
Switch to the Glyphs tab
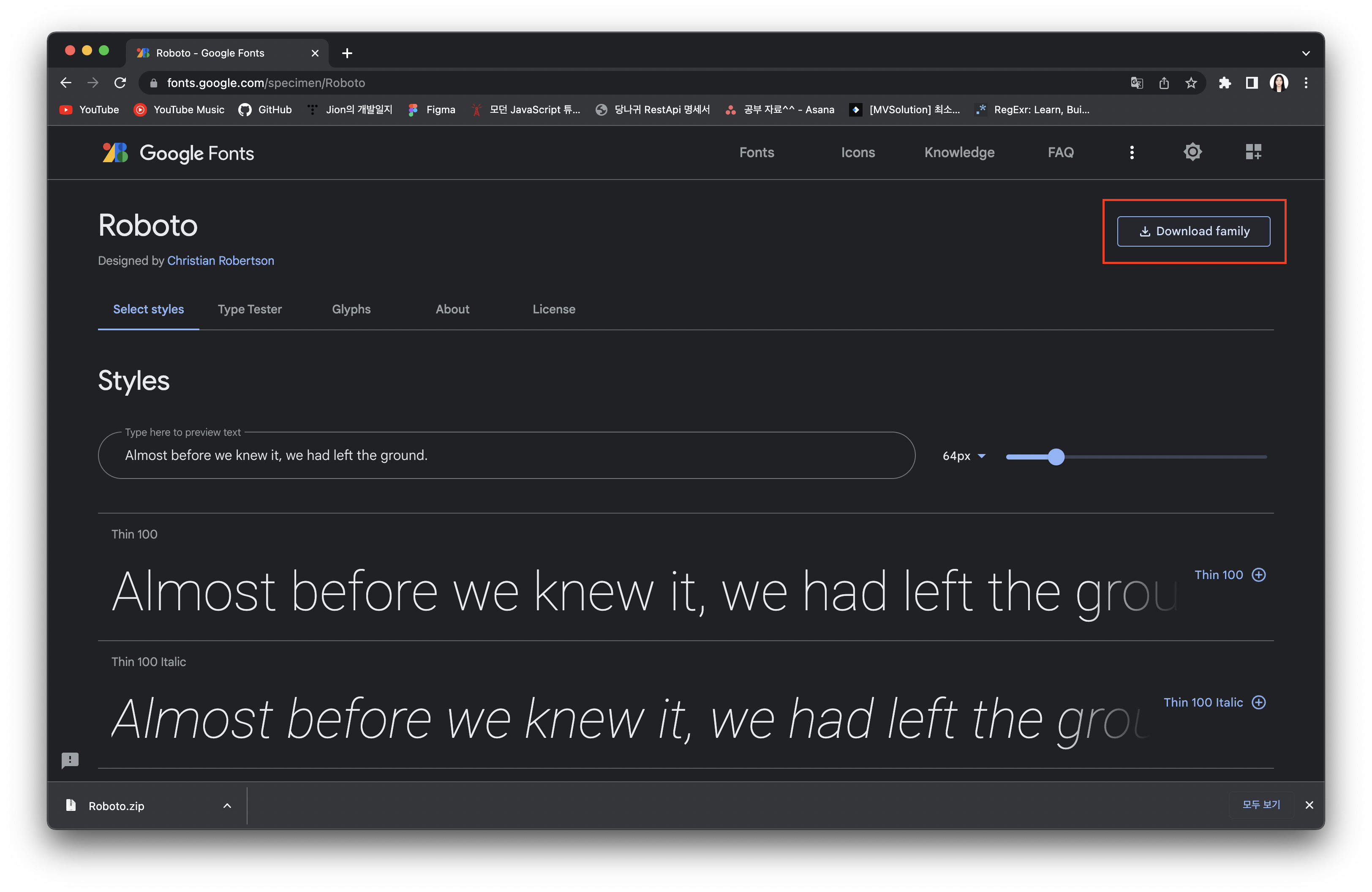click(351, 310)
